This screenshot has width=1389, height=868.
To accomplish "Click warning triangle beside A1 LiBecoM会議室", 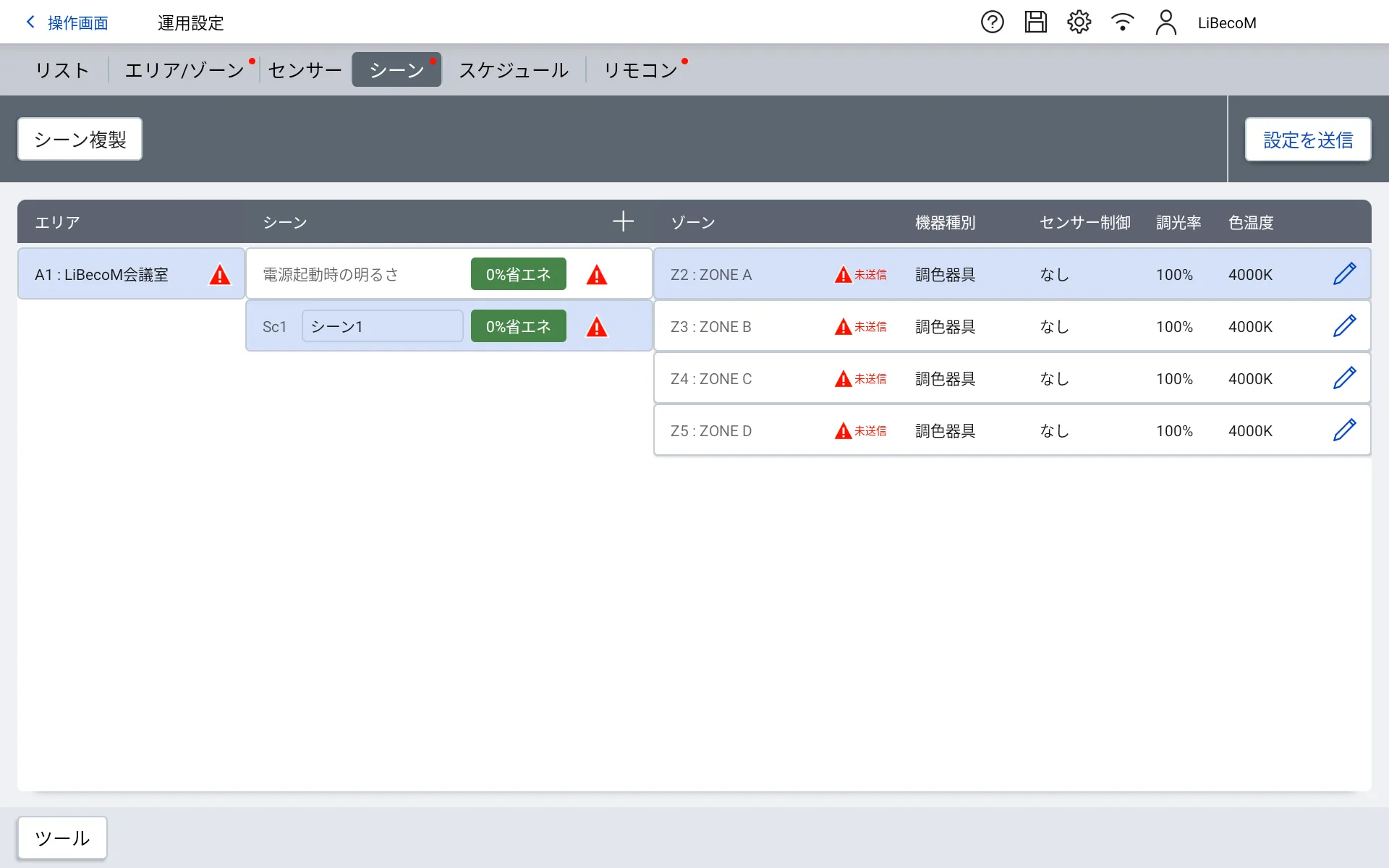I will (x=220, y=275).
